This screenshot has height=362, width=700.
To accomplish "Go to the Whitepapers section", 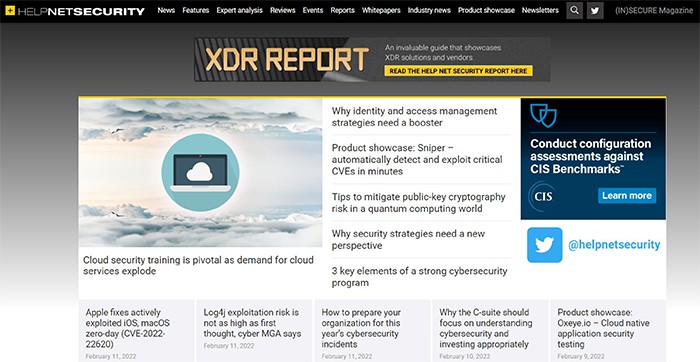I will click(381, 10).
